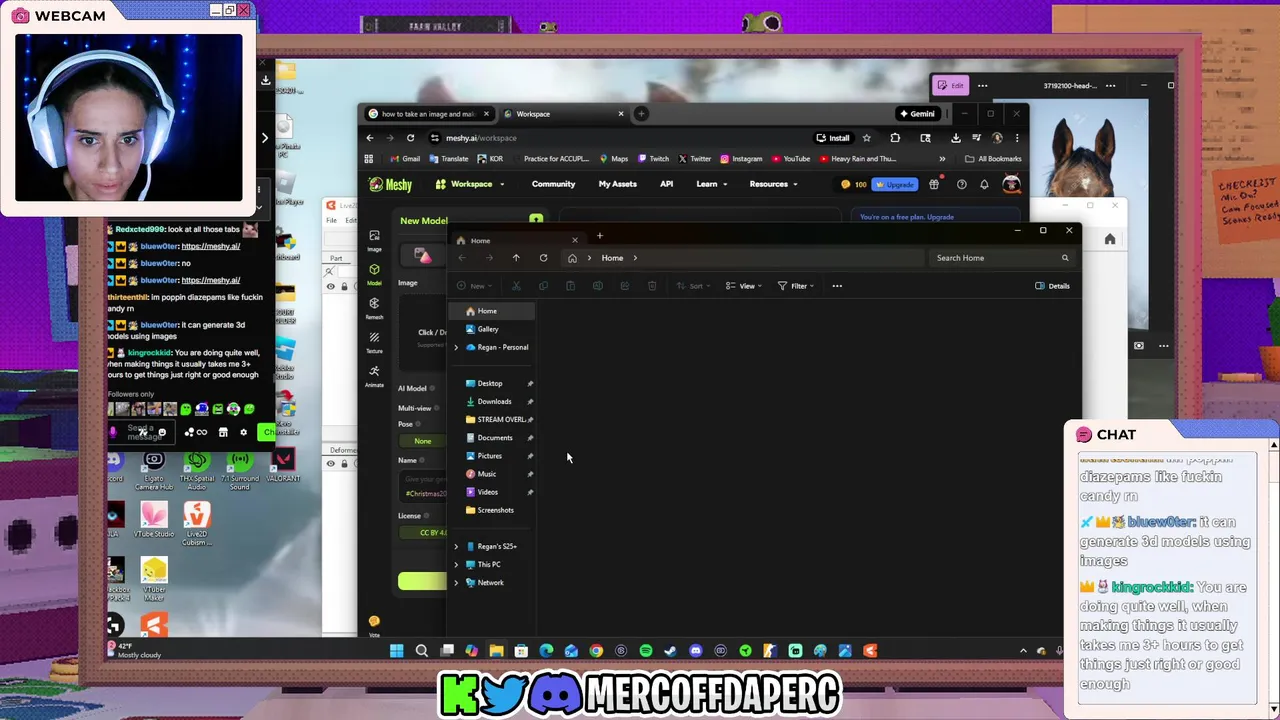Click the Upgrade button in Meshy
The image size is (1280, 720).
pyautogui.click(x=895, y=184)
